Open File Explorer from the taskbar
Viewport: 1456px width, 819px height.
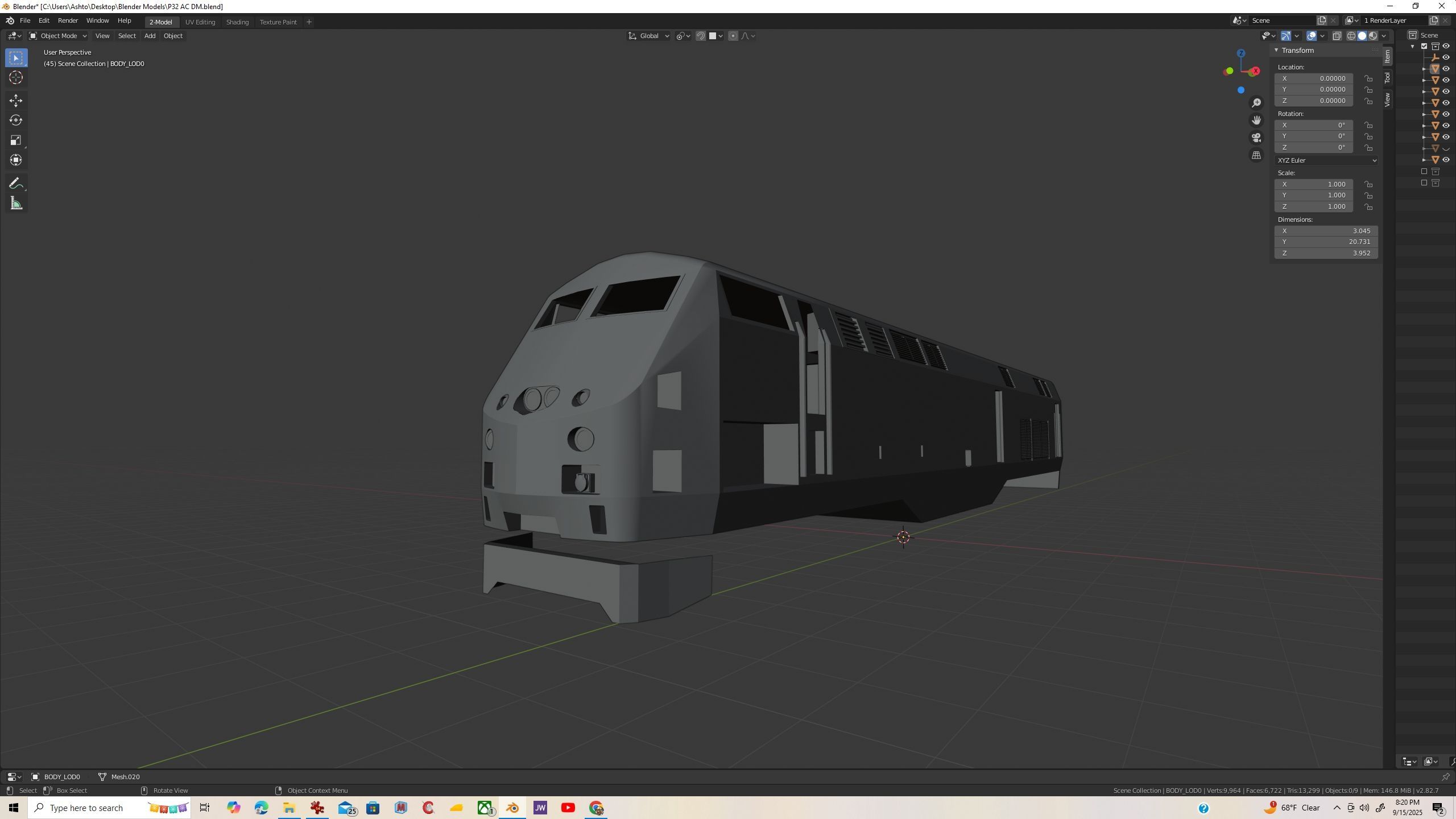289,808
